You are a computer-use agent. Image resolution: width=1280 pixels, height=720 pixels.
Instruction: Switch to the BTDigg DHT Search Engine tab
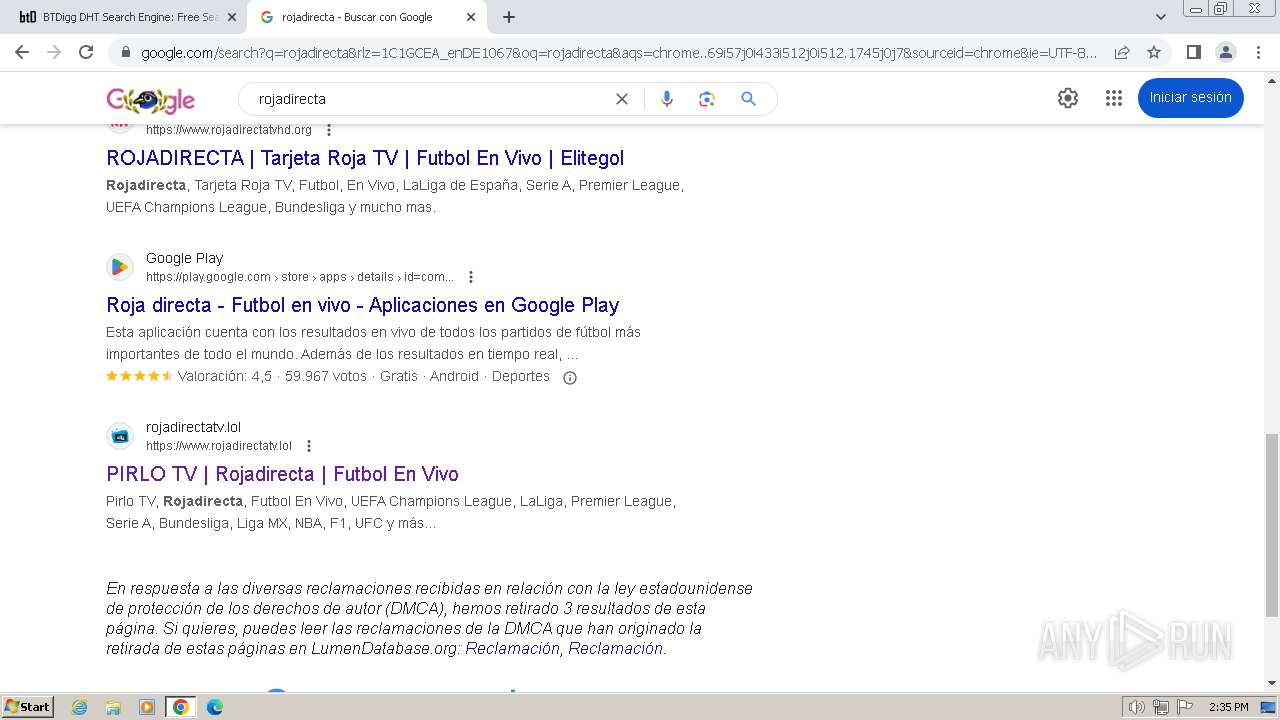(x=125, y=17)
